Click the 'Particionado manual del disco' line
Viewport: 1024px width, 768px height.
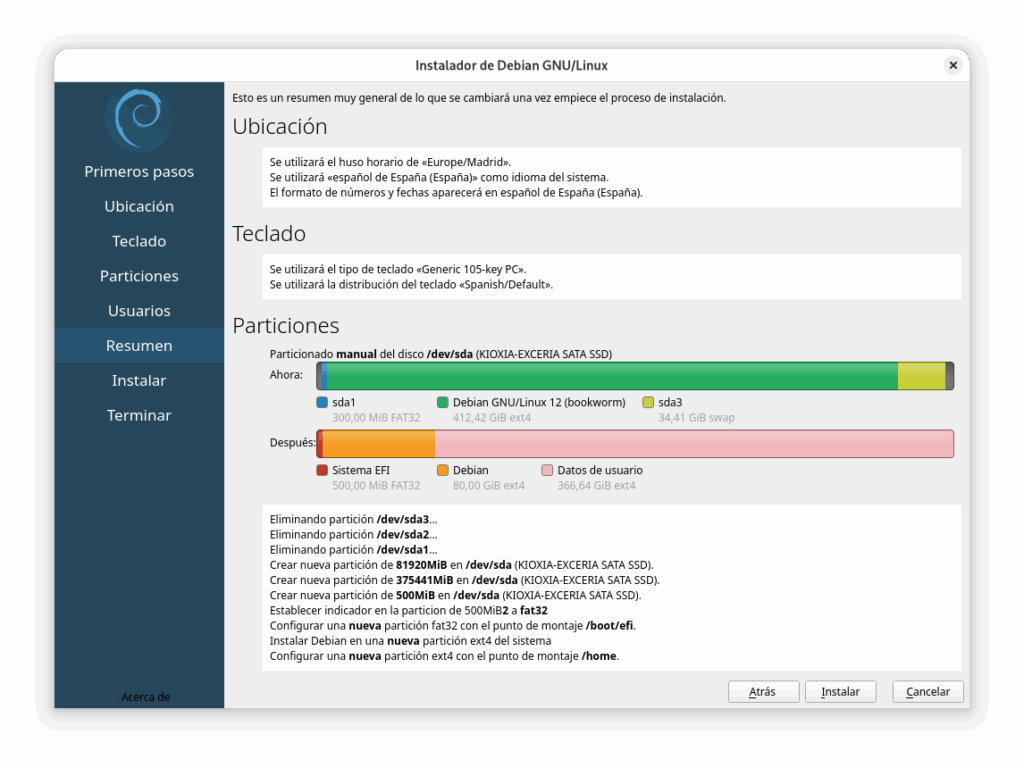coord(441,354)
